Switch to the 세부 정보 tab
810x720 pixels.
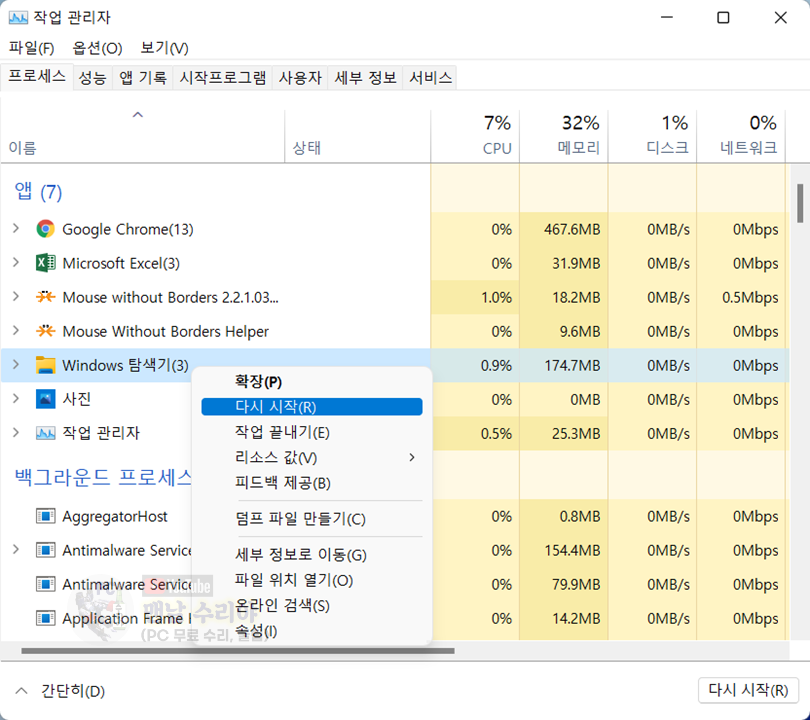tap(365, 77)
